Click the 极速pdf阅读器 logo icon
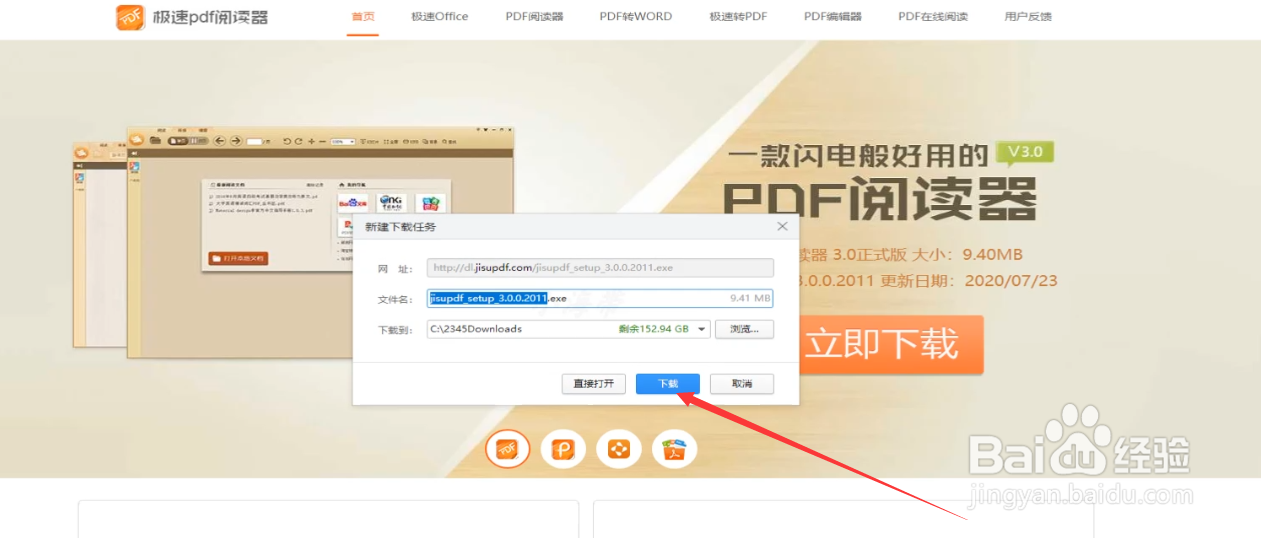1261x538 pixels. point(131,17)
